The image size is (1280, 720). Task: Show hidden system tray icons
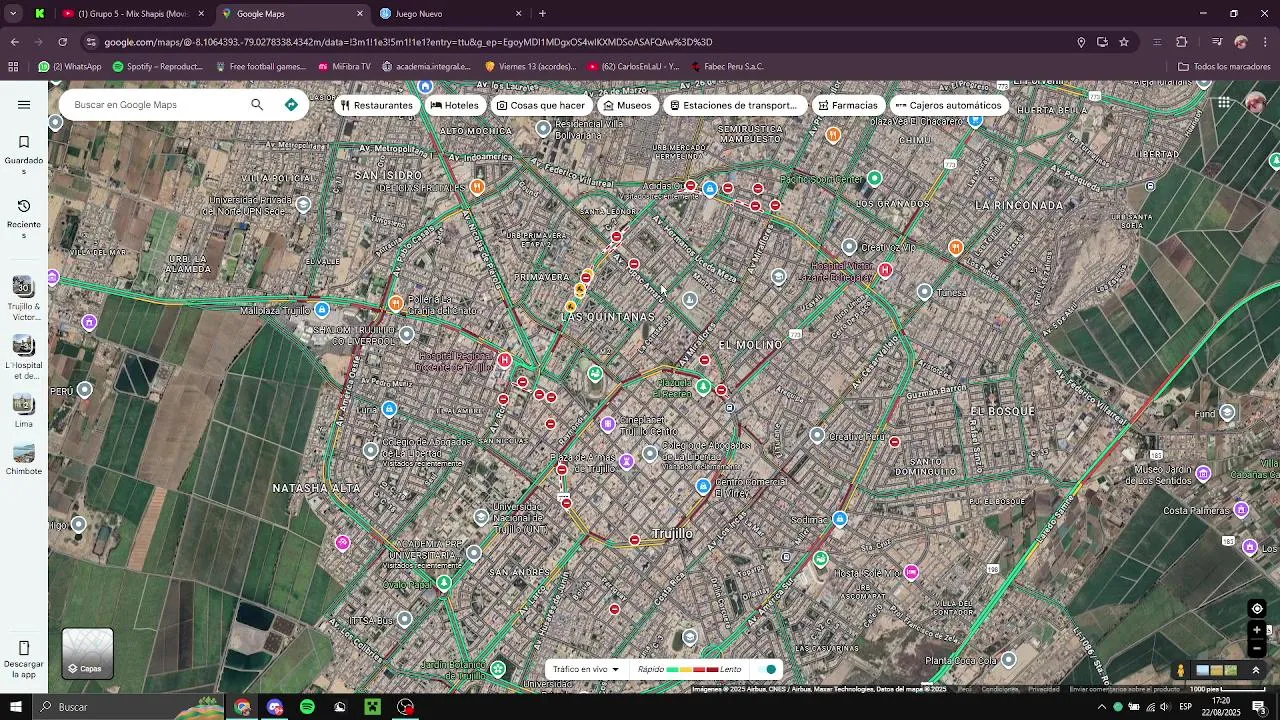coord(1101,707)
